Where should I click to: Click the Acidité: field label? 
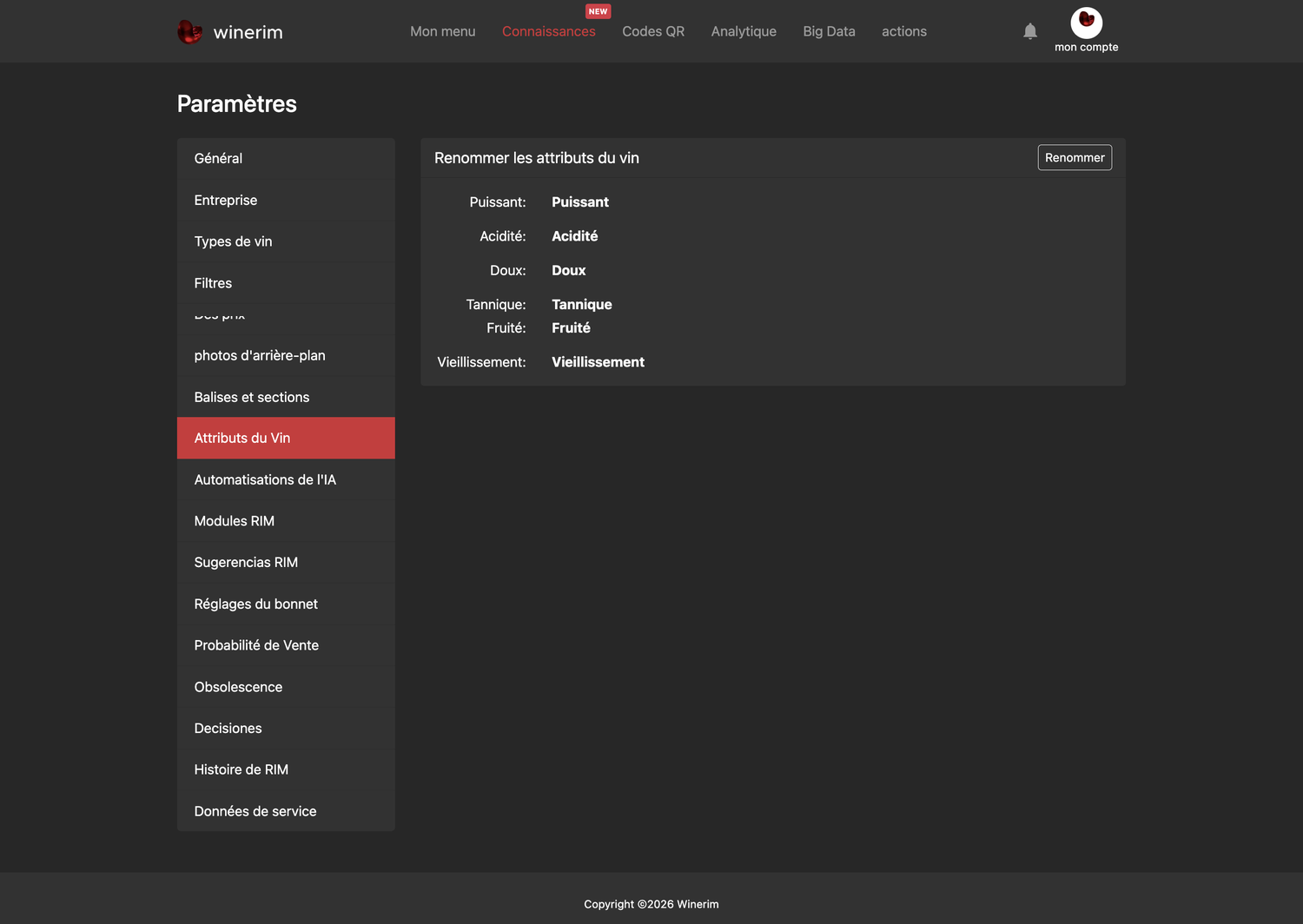coord(503,236)
